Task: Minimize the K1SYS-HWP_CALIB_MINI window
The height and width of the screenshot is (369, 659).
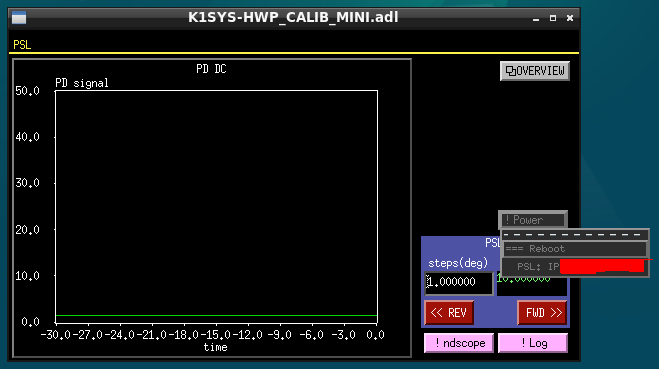Action: [535, 18]
